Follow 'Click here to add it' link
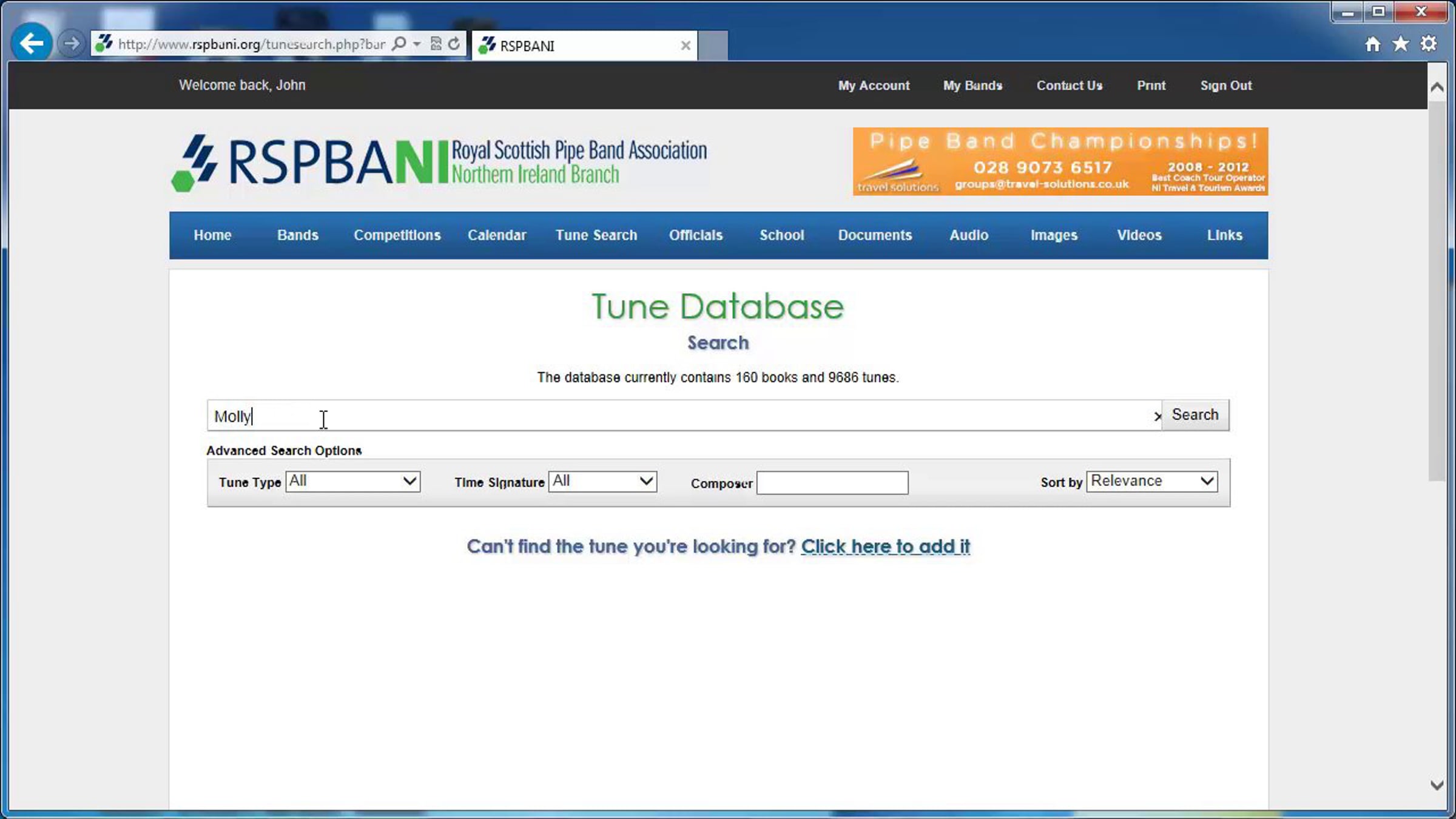Image resolution: width=1456 pixels, height=819 pixels. (x=885, y=547)
